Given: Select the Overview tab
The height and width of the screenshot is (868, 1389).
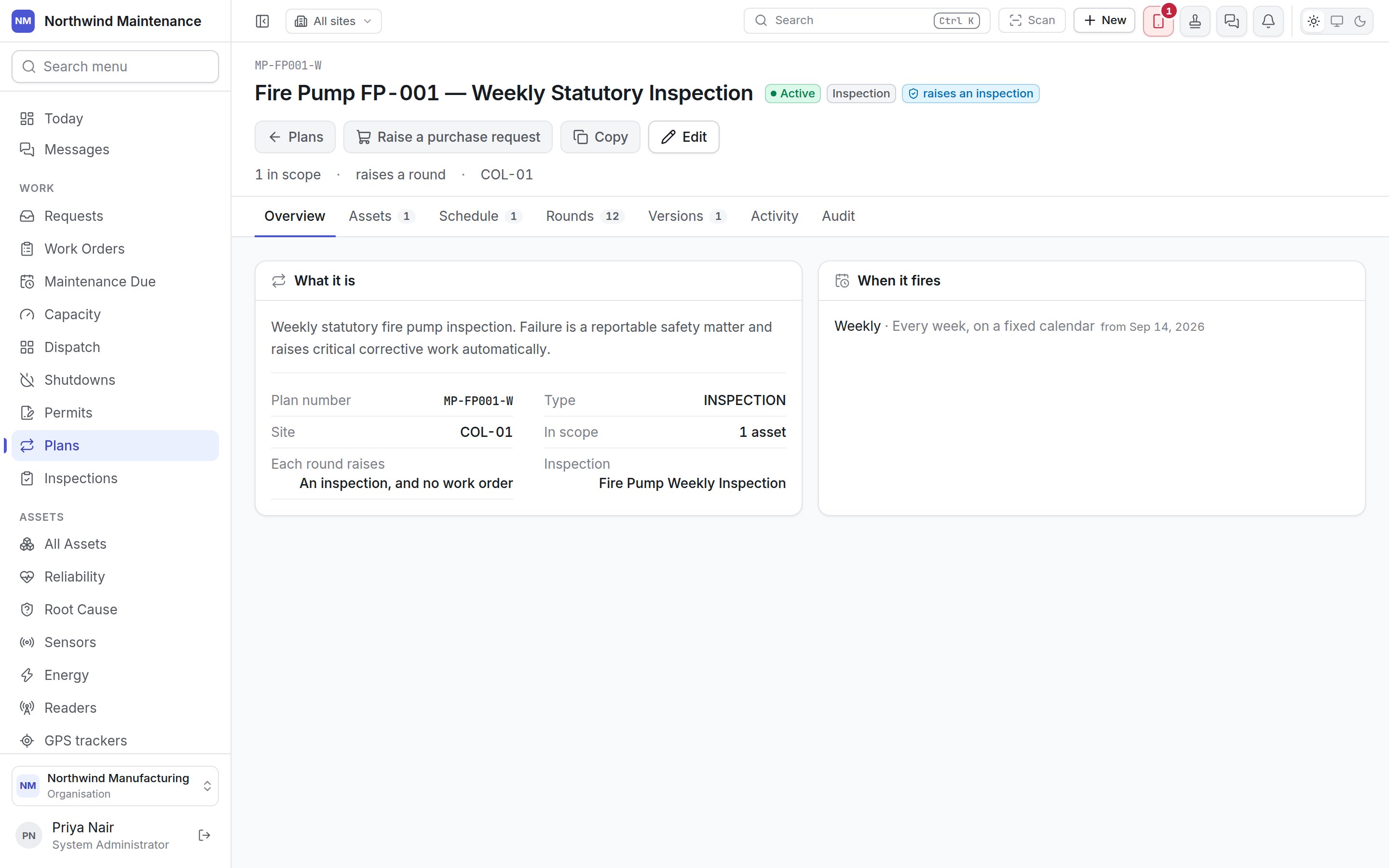Looking at the screenshot, I should 295,216.
